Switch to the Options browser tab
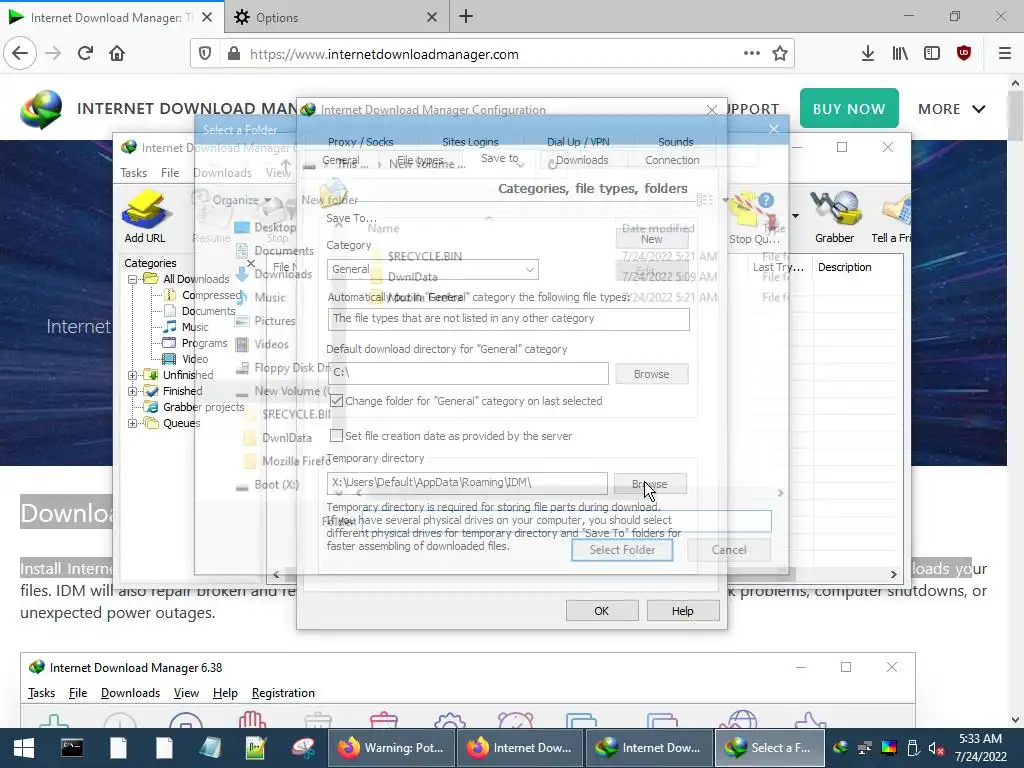The image size is (1024, 768). pyautogui.click(x=336, y=18)
